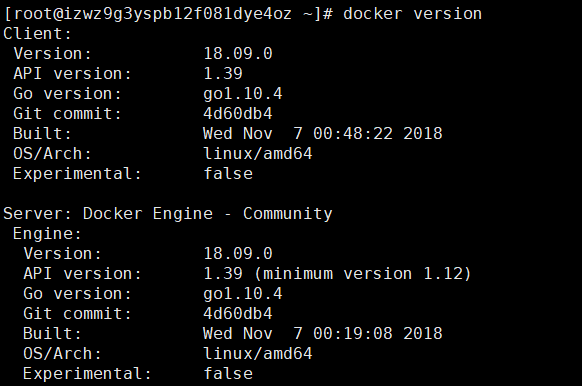
Task: Click the server Git commit 4d60db4
Action: (x=238, y=314)
